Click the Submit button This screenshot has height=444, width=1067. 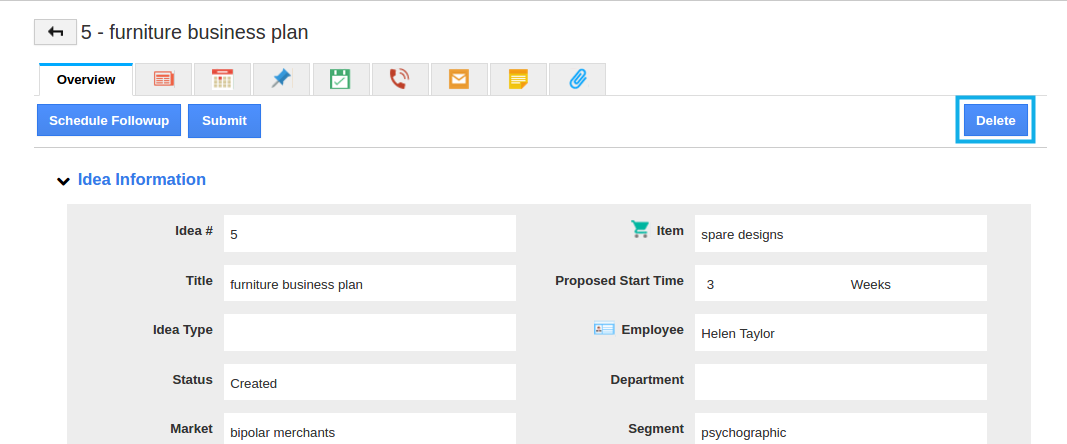225,121
